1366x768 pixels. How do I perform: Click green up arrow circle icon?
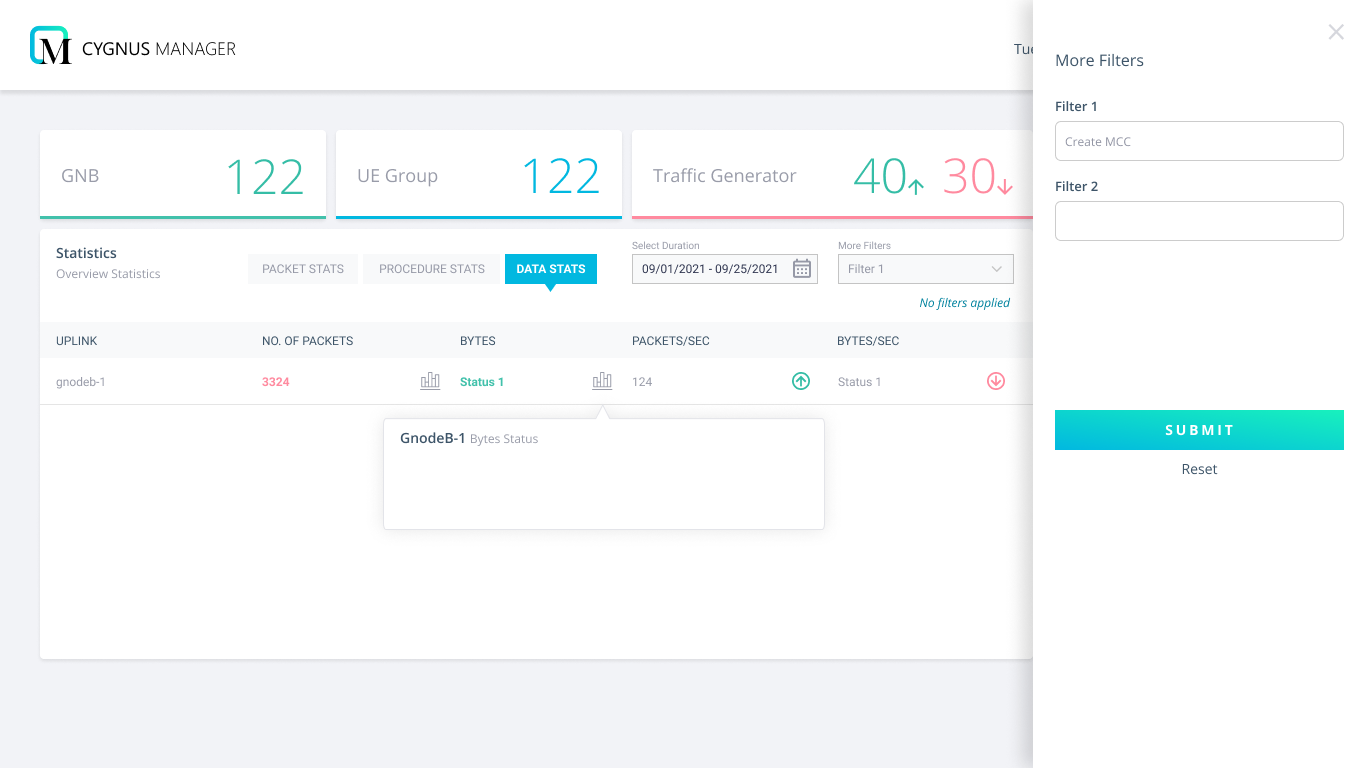click(801, 381)
